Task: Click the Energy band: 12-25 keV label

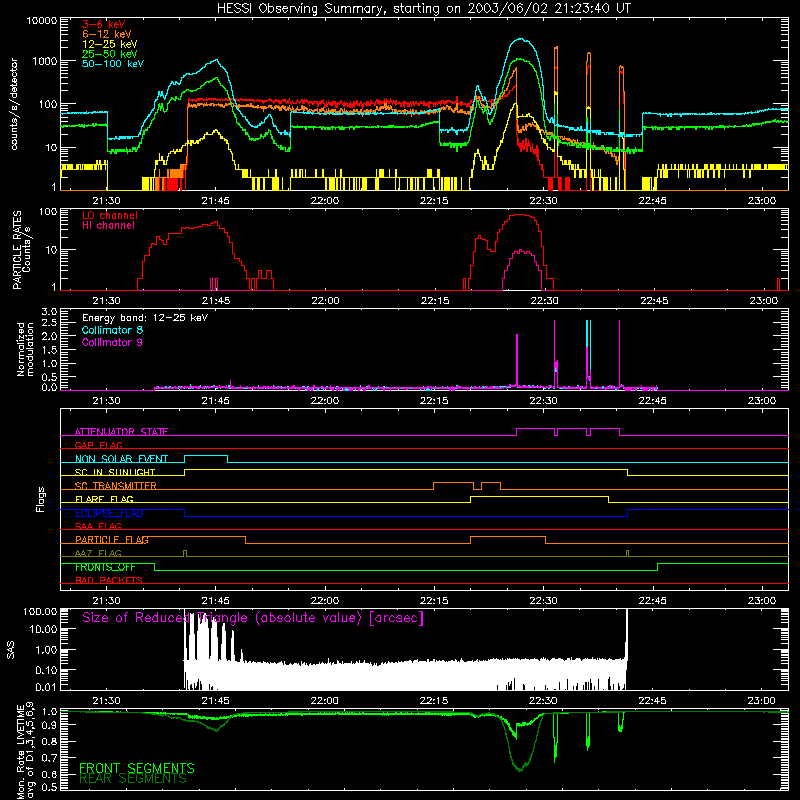Action: point(145,318)
